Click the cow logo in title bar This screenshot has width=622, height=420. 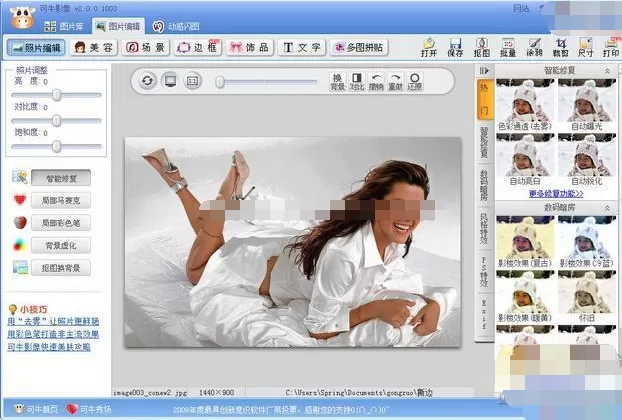point(22,17)
